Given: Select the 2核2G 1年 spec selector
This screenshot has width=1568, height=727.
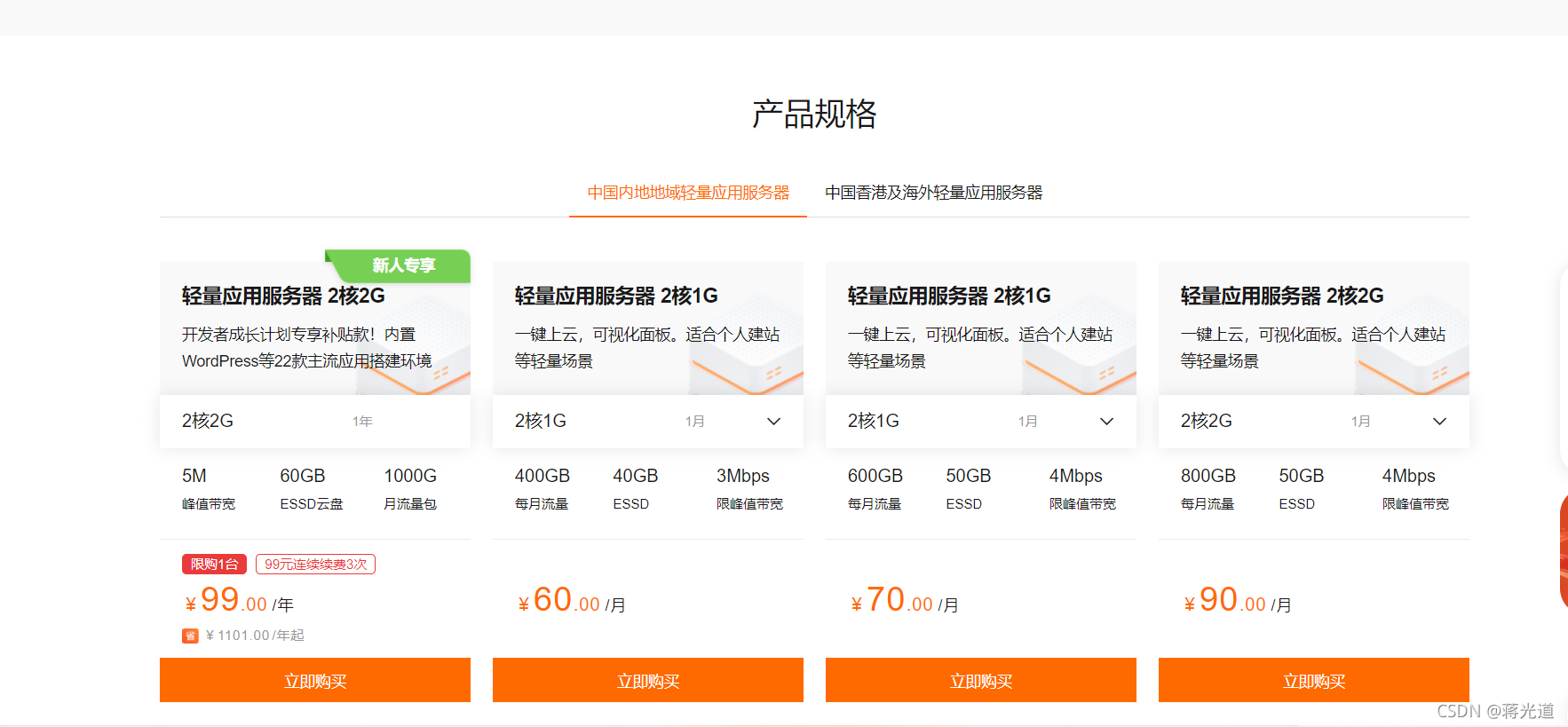Looking at the screenshot, I should [x=315, y=421].
